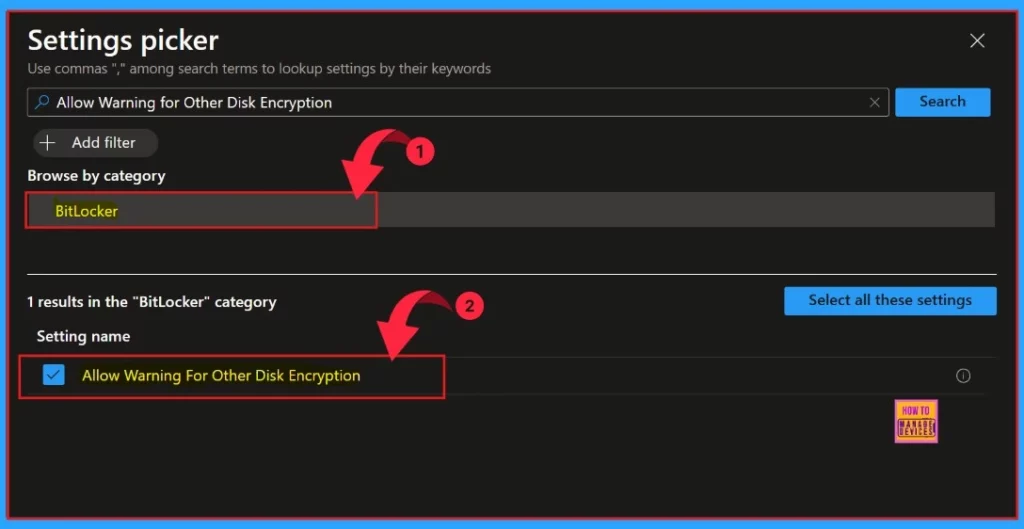This screenshot has height=529, width=1024.
Task: Select the BitLocker category
Action: click(x=510, y=210)
